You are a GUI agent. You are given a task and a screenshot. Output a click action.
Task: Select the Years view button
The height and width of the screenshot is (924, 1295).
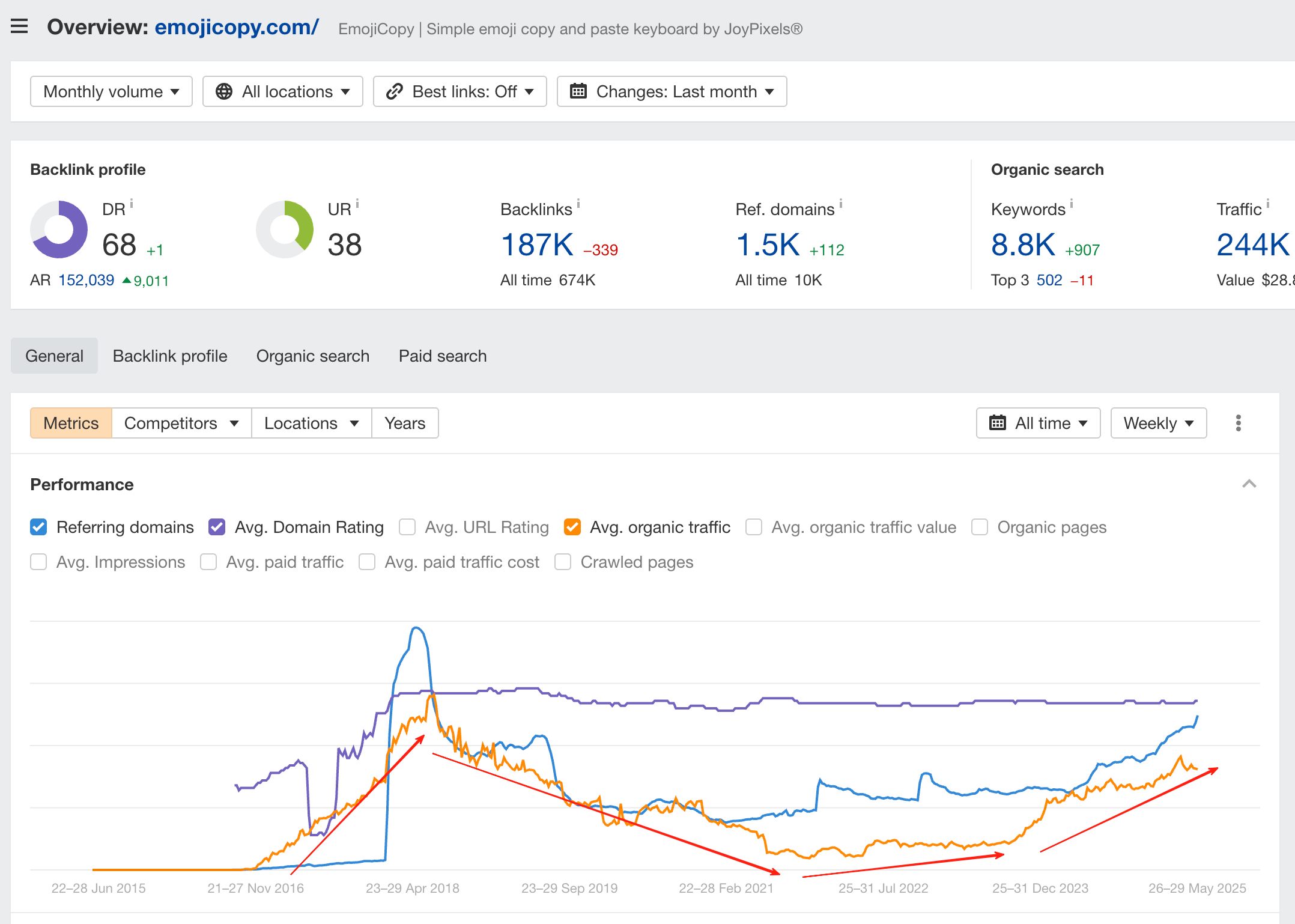point(405,423)
